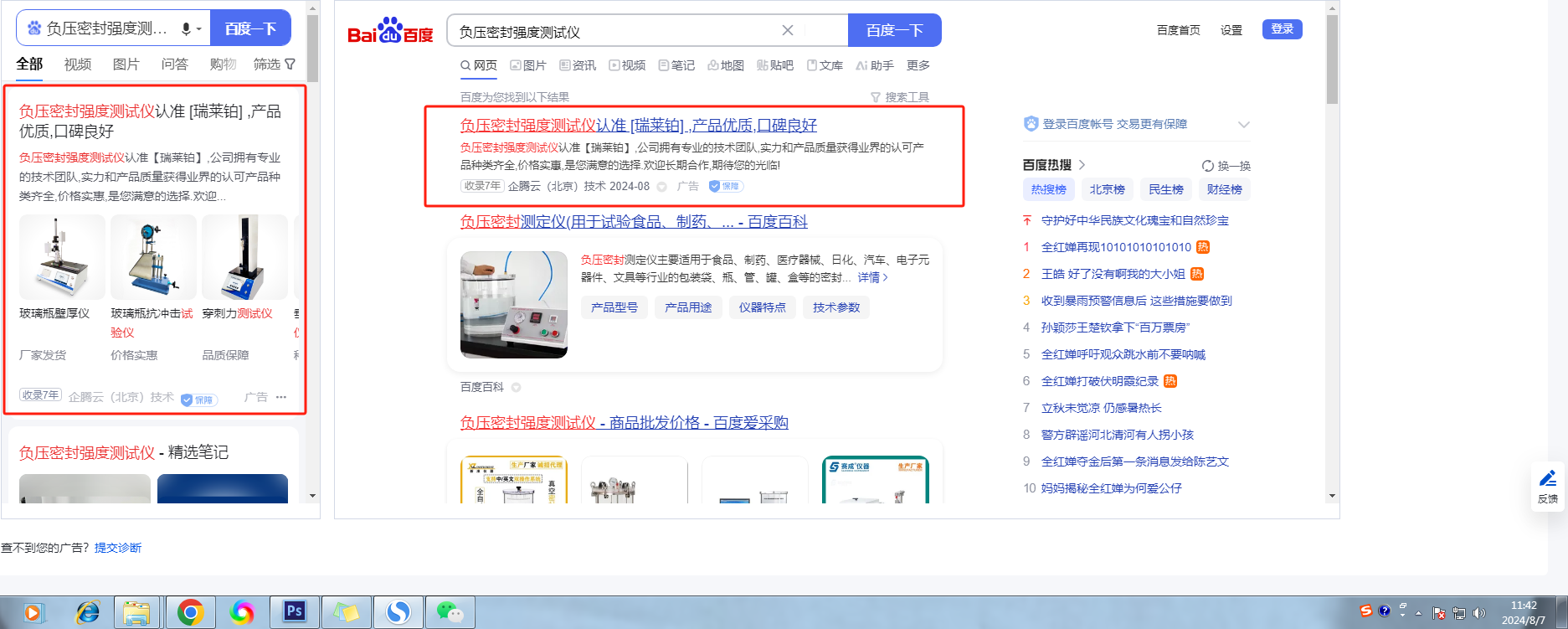
Task: Click the microphone voice search icon
Action: pos(186,28)
